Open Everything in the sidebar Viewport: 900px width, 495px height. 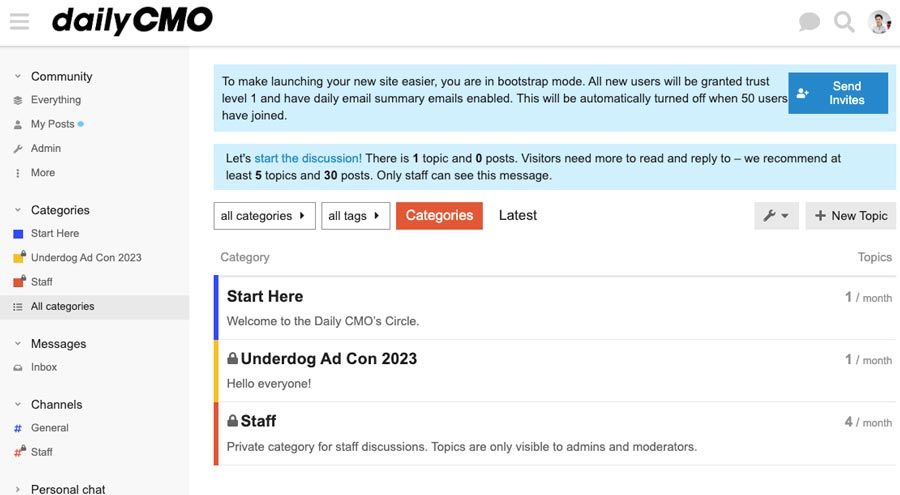(x=56, y=100)
